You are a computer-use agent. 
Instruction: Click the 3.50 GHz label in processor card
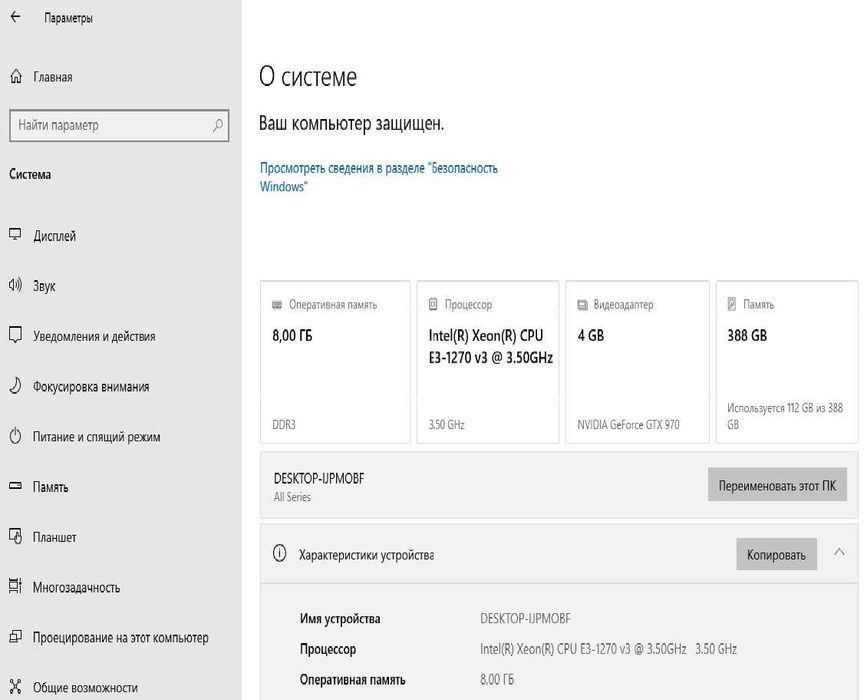[x=447, y=425]
